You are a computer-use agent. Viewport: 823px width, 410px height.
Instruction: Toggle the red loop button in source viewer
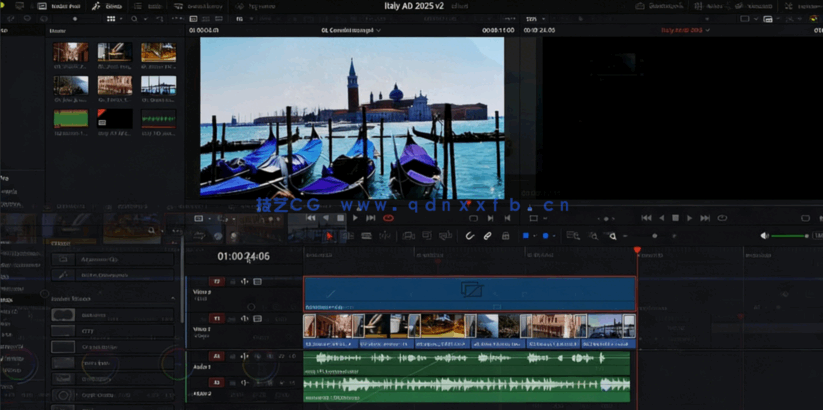pyautogui.click(x=388, y=218)
